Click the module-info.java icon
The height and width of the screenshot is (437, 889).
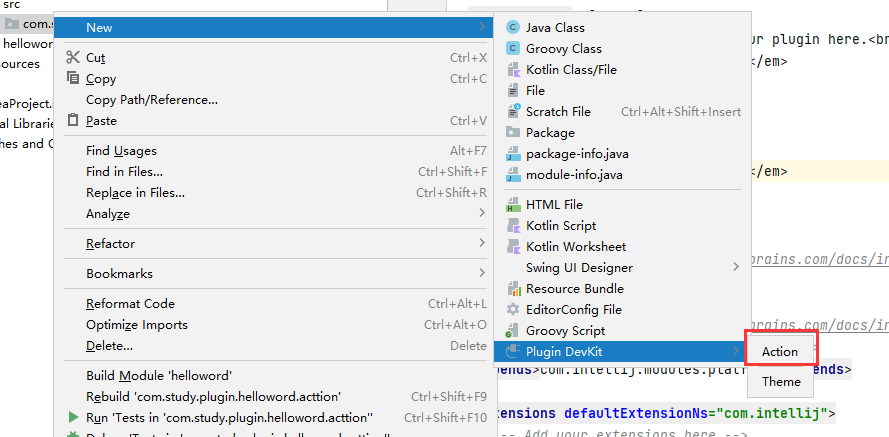pos(513,175)
